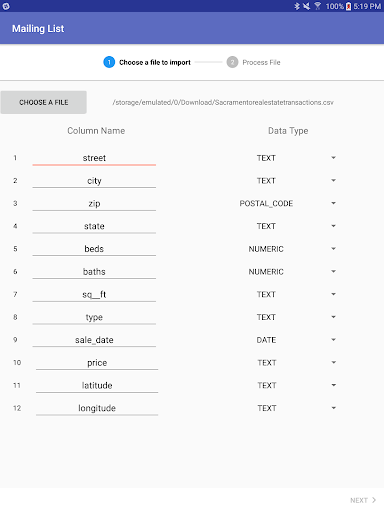Image resolution: width=384 pixels, height=512 pixels.
Task: Tap the Bluetooth status bar icon
Action: pyautogui.click(x=297, y=6)
